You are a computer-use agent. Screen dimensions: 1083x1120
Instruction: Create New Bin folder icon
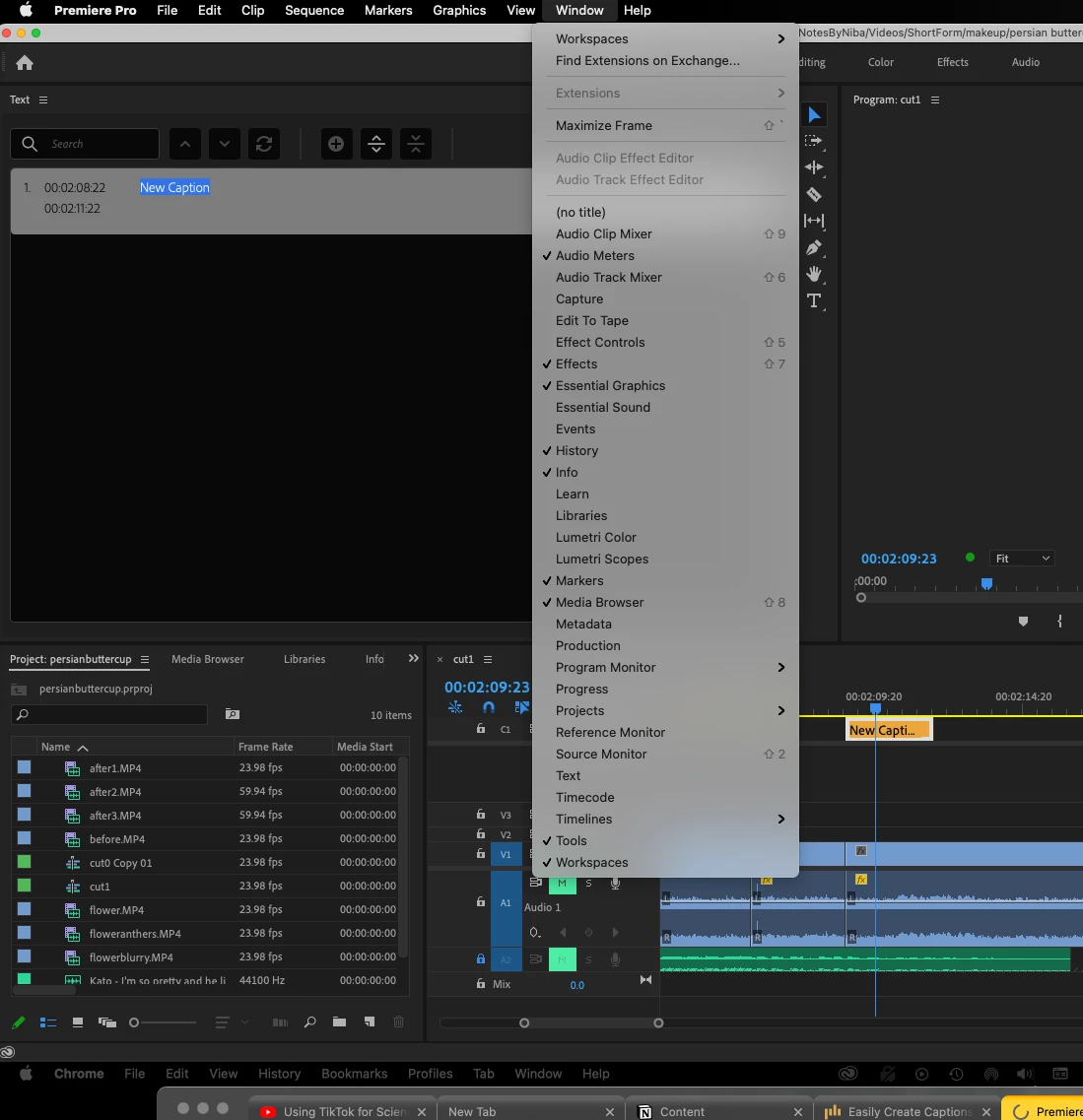tap(339, 1022)
